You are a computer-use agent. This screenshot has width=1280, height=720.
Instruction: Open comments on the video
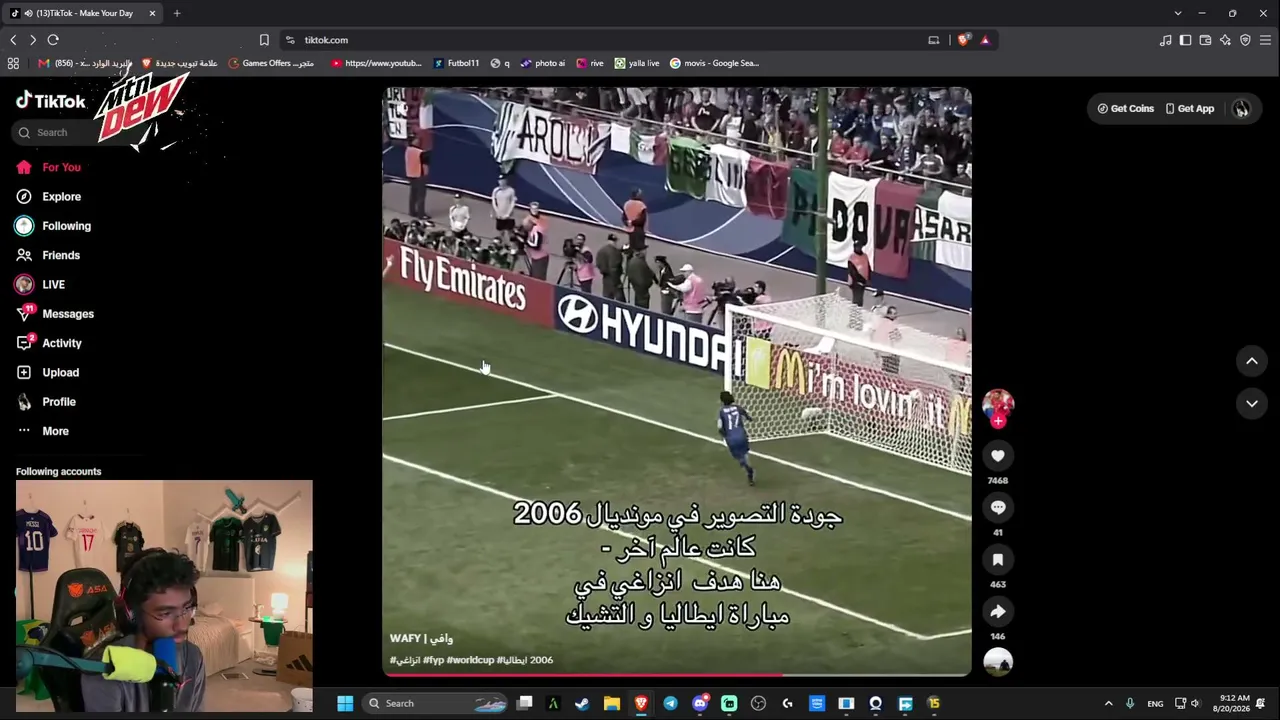point(997,508)
